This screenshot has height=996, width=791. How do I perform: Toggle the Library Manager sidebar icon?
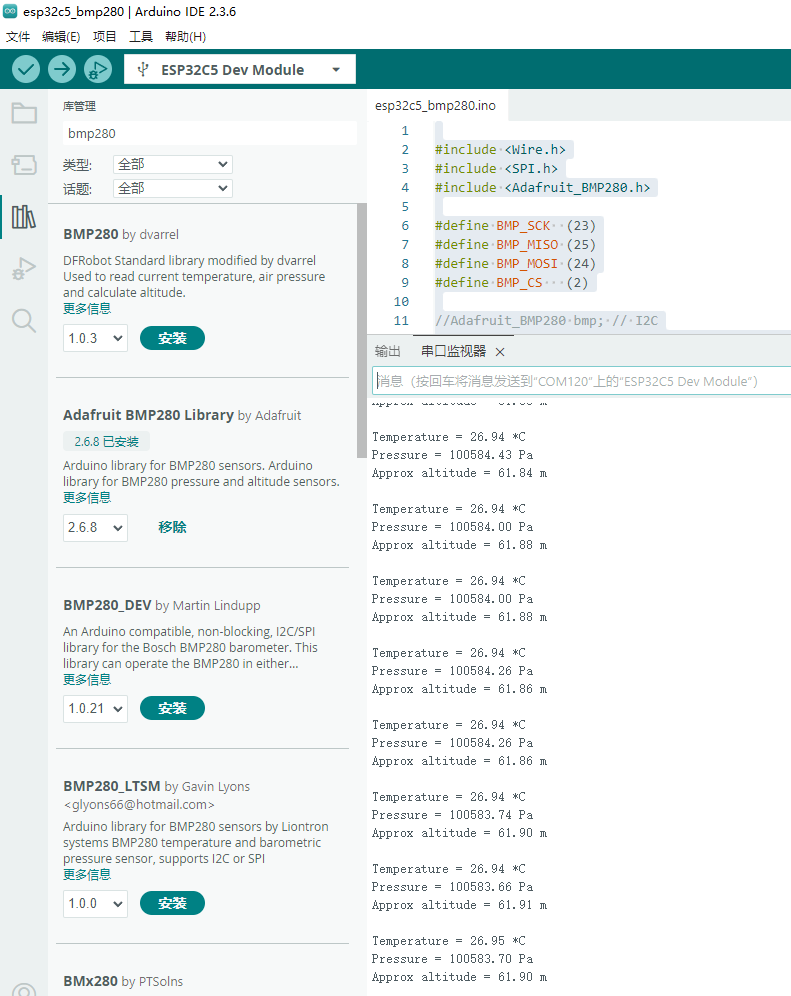pos(24,217)
